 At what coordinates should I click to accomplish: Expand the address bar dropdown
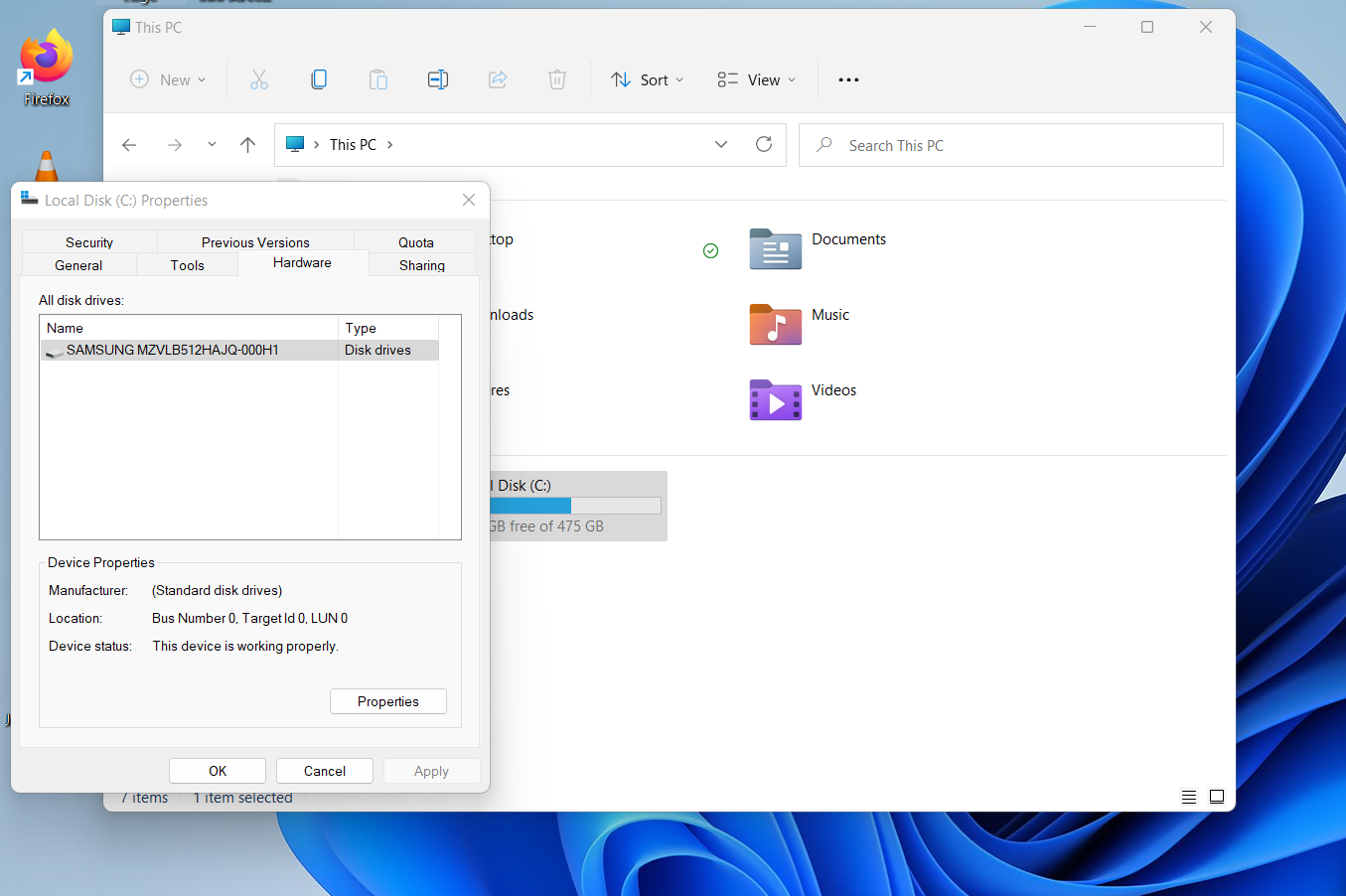pos(720,144)
